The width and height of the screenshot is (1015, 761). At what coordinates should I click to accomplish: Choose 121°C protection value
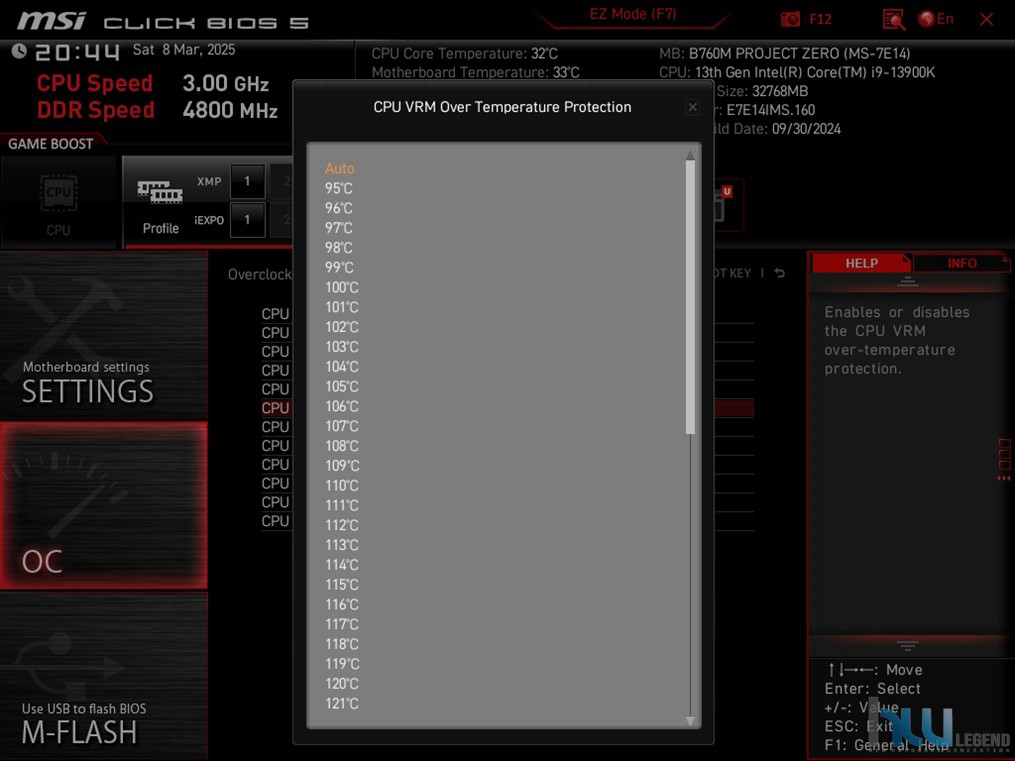tap(341, 703)
